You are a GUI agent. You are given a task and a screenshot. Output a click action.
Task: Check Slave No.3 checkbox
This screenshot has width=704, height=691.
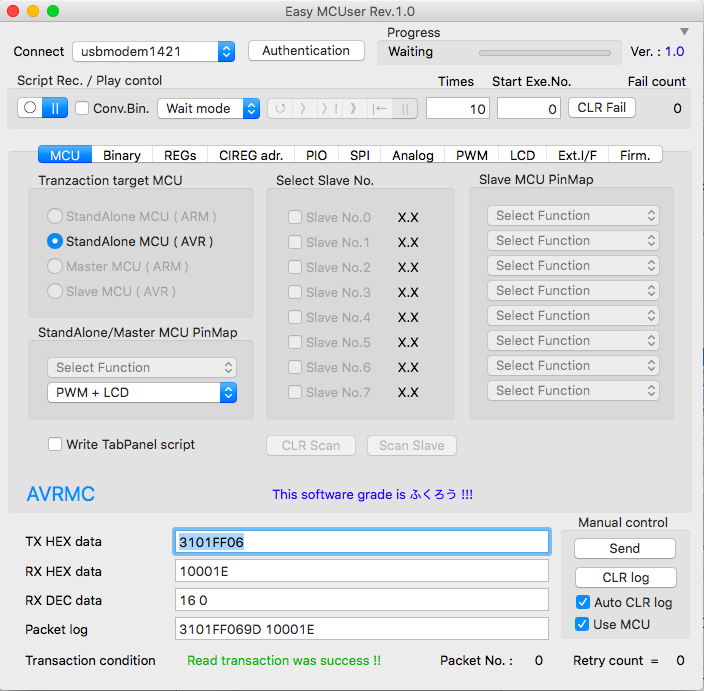click(295, 292)
